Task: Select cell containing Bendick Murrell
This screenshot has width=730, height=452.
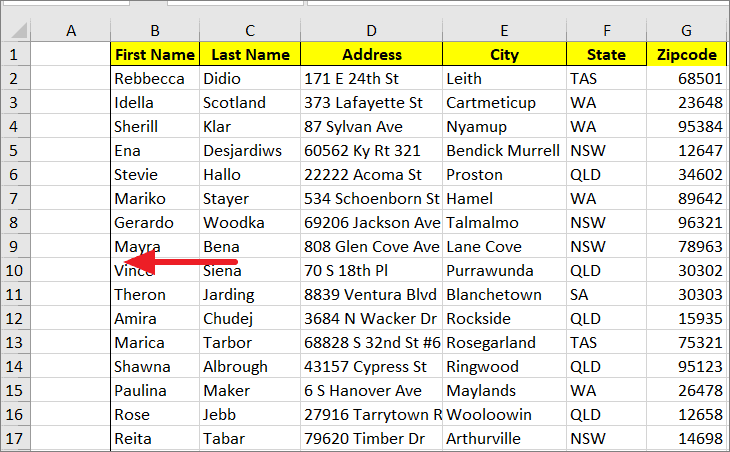Action: click(504, 150)
